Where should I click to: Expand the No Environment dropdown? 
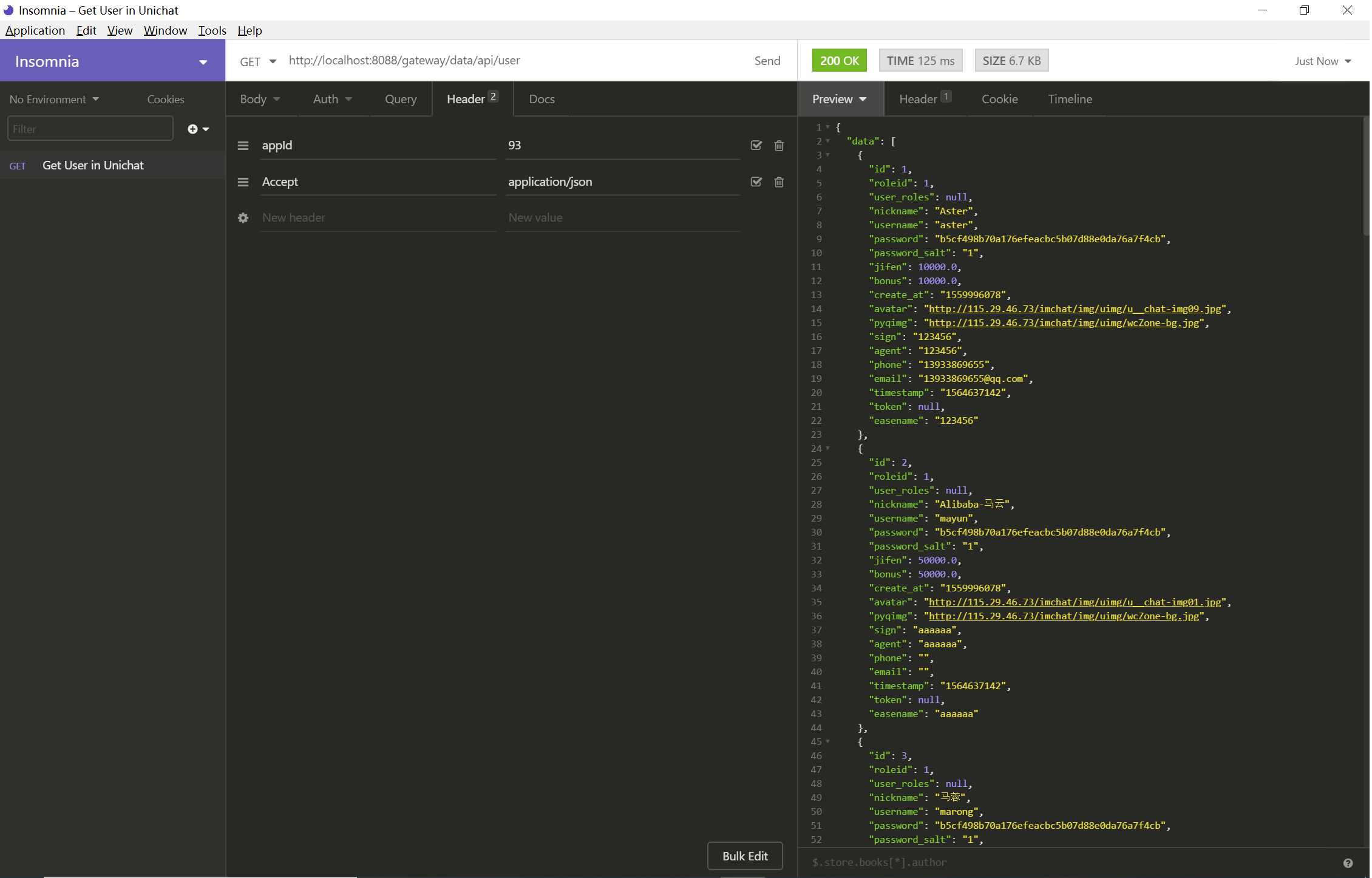click(54, 99)
